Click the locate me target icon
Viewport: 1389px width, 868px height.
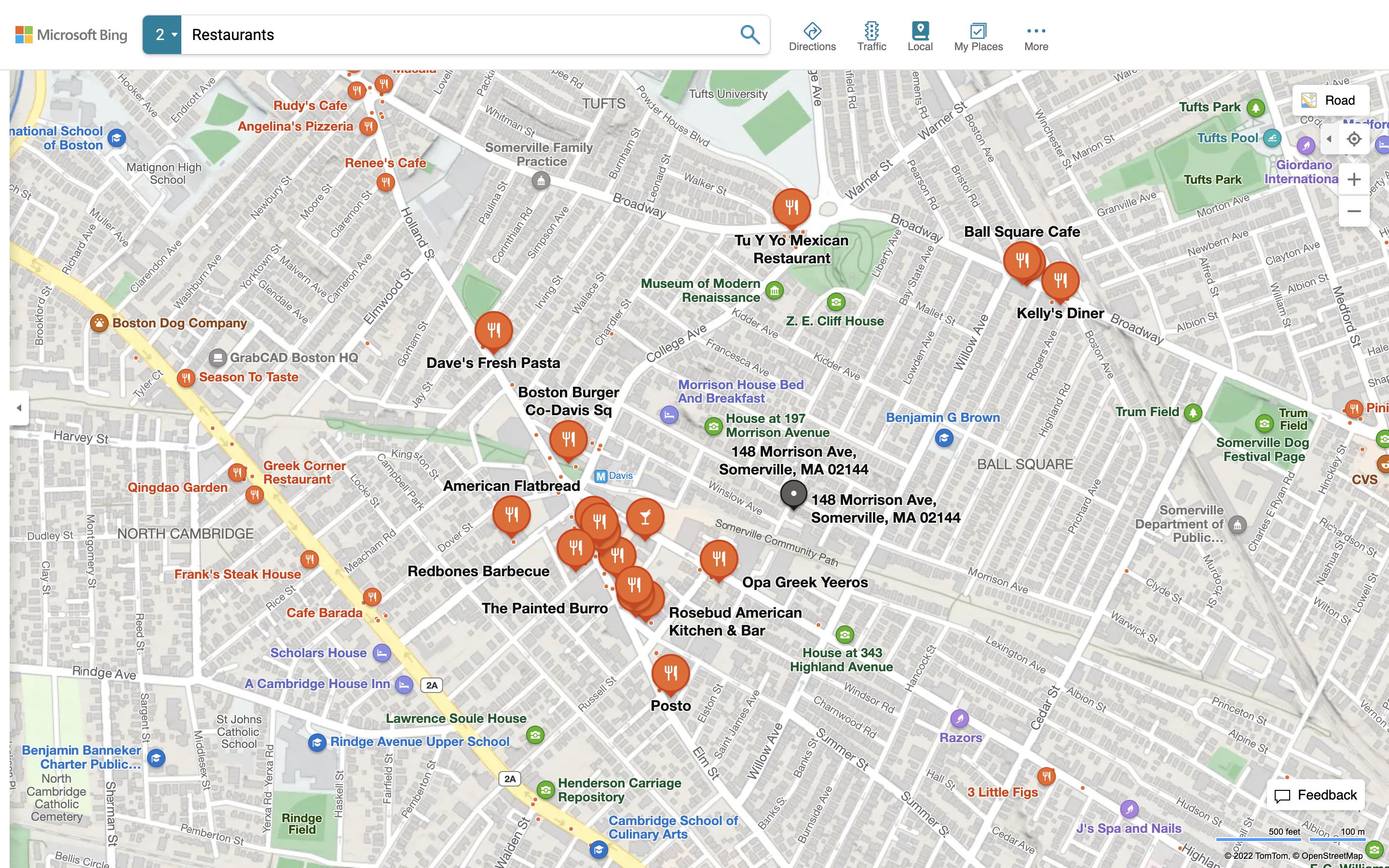[x=1354, y=139]
